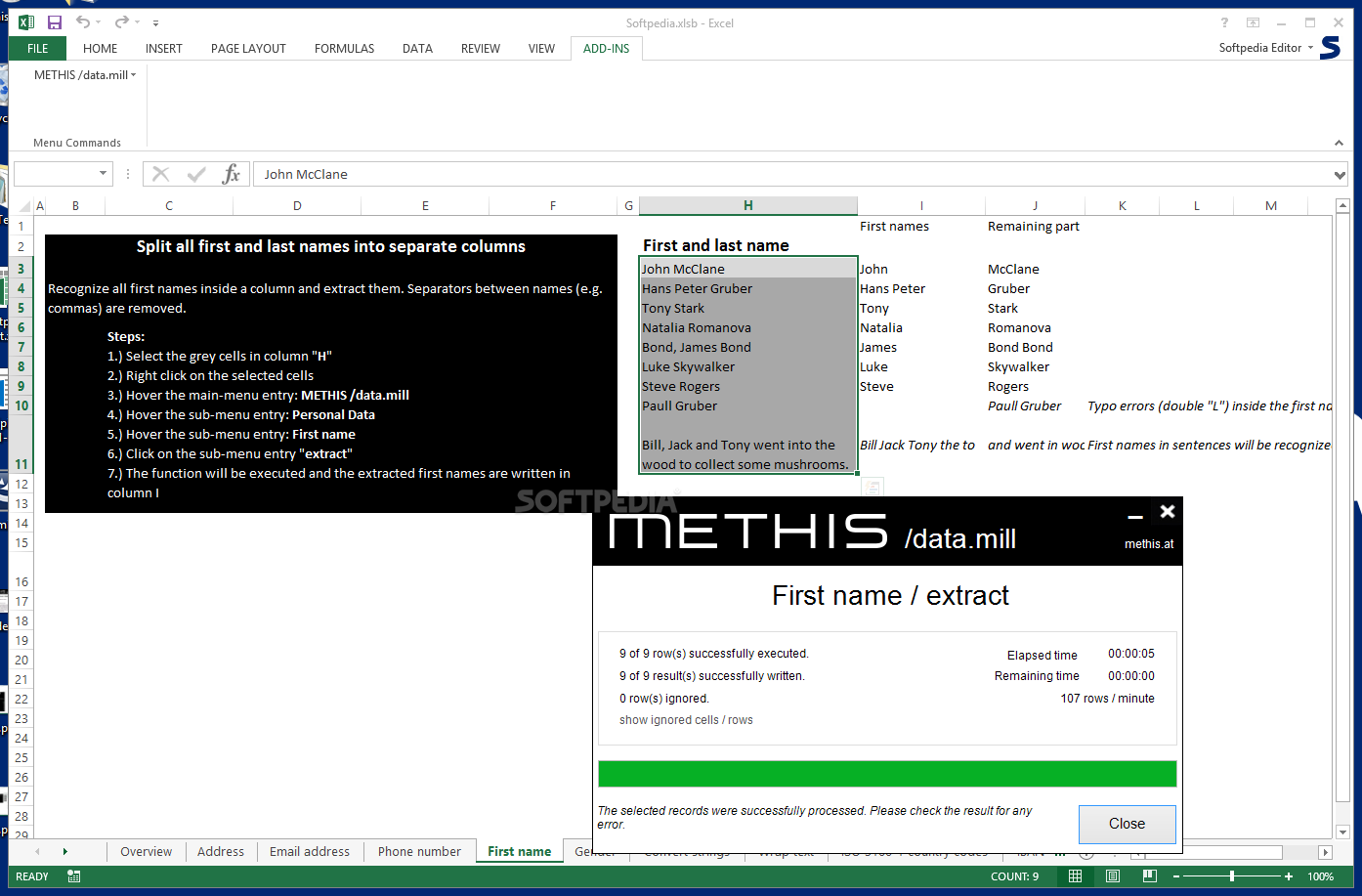Click the Softpedia S account logo
Viewport: 1362px width, 896px height.
click(x=1331, y=47)
